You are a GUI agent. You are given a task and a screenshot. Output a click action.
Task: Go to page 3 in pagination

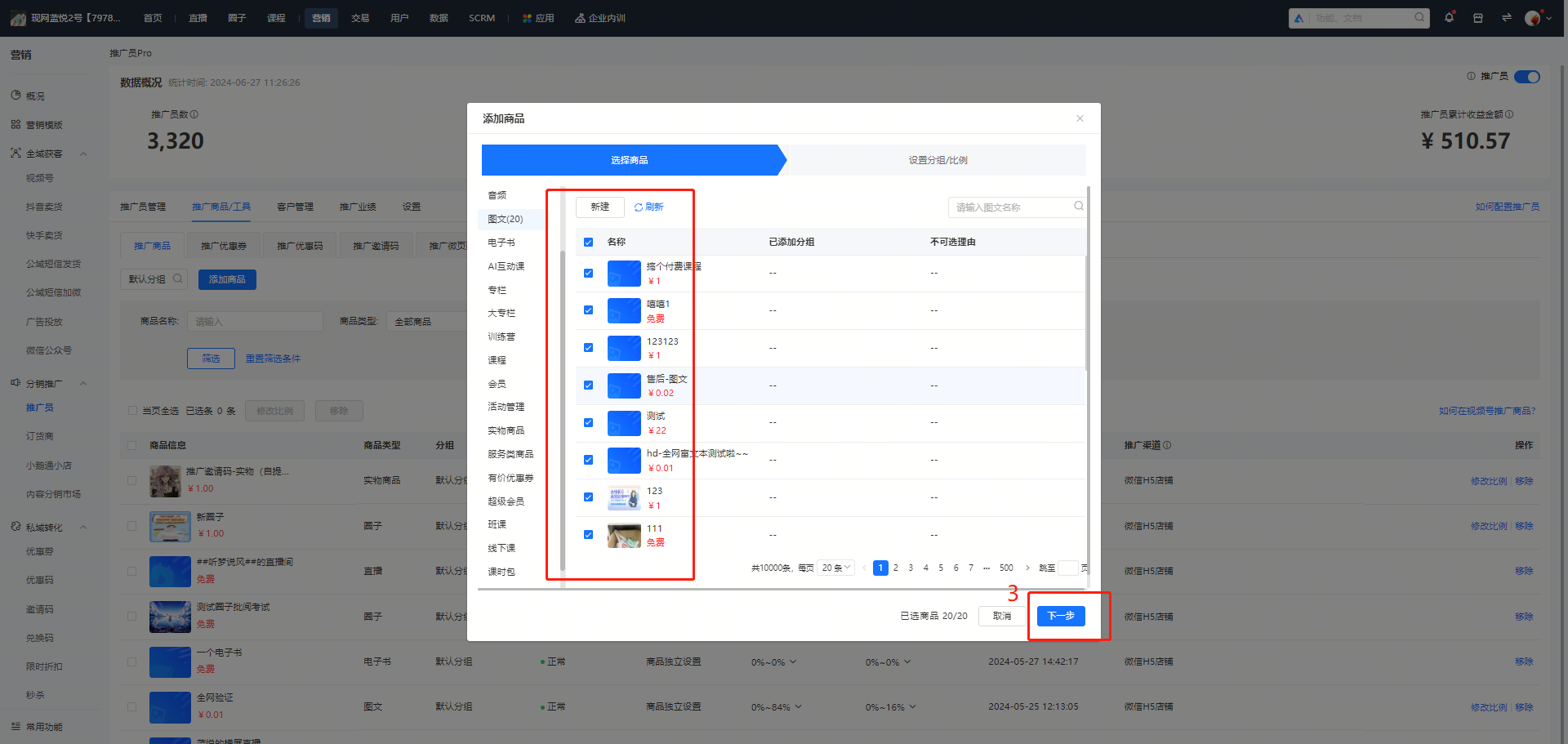point(911,568)
